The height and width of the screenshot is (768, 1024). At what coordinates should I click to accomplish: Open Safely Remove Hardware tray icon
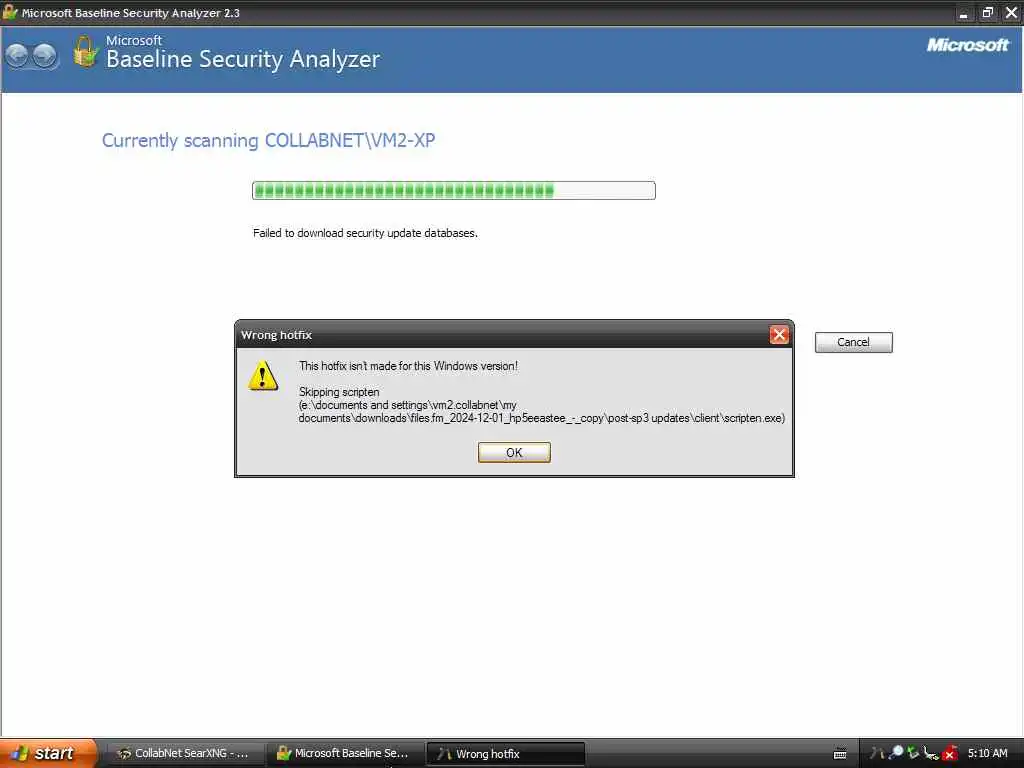[x=931, y=754]
